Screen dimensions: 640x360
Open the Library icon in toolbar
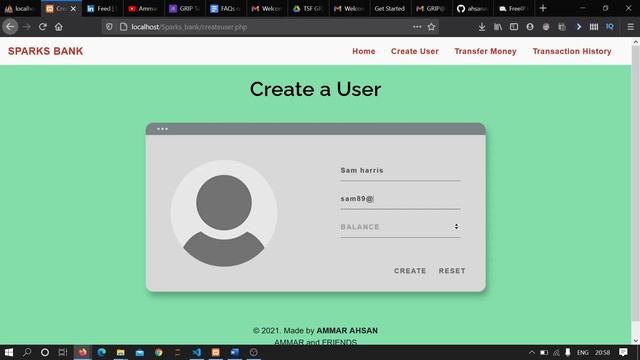coord(498,27)
